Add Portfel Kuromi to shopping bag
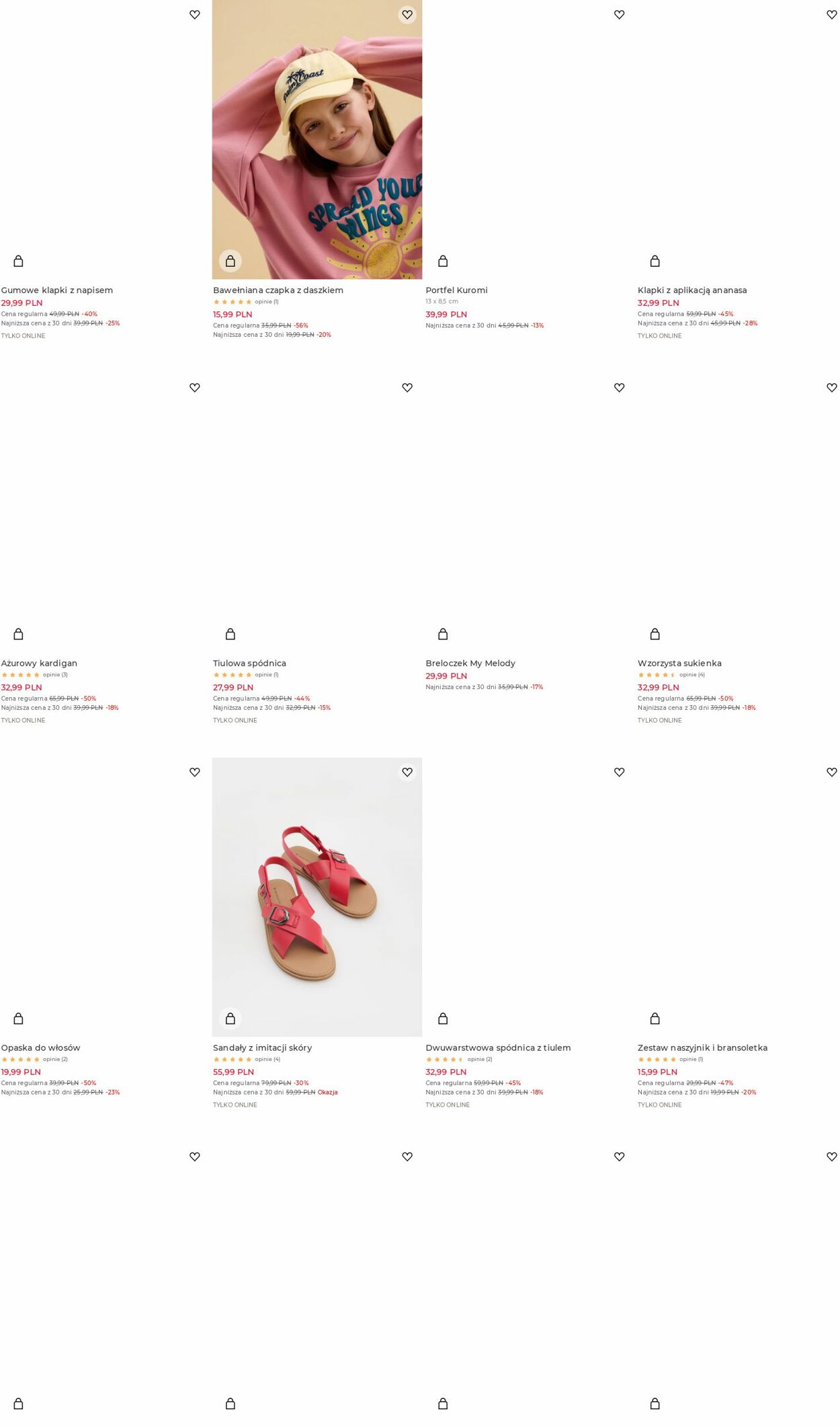Image resolution: width=840 pixels, height=1426 pixels. pyautogui.click(x=443, y=261)
